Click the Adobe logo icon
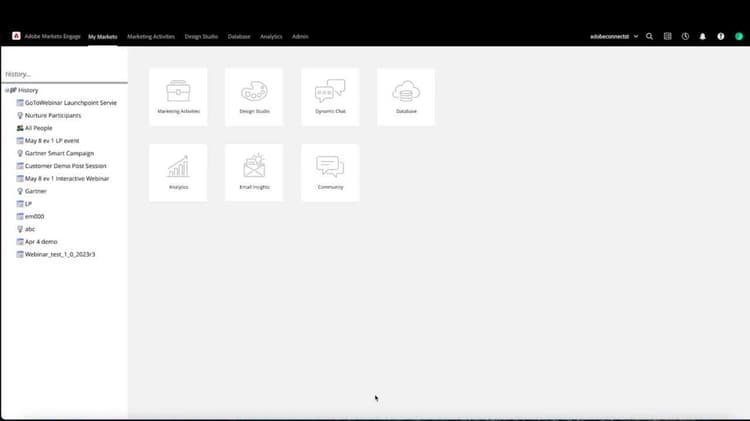The width and height of the screenshot is (750, 421). click(x=16, y=36)
